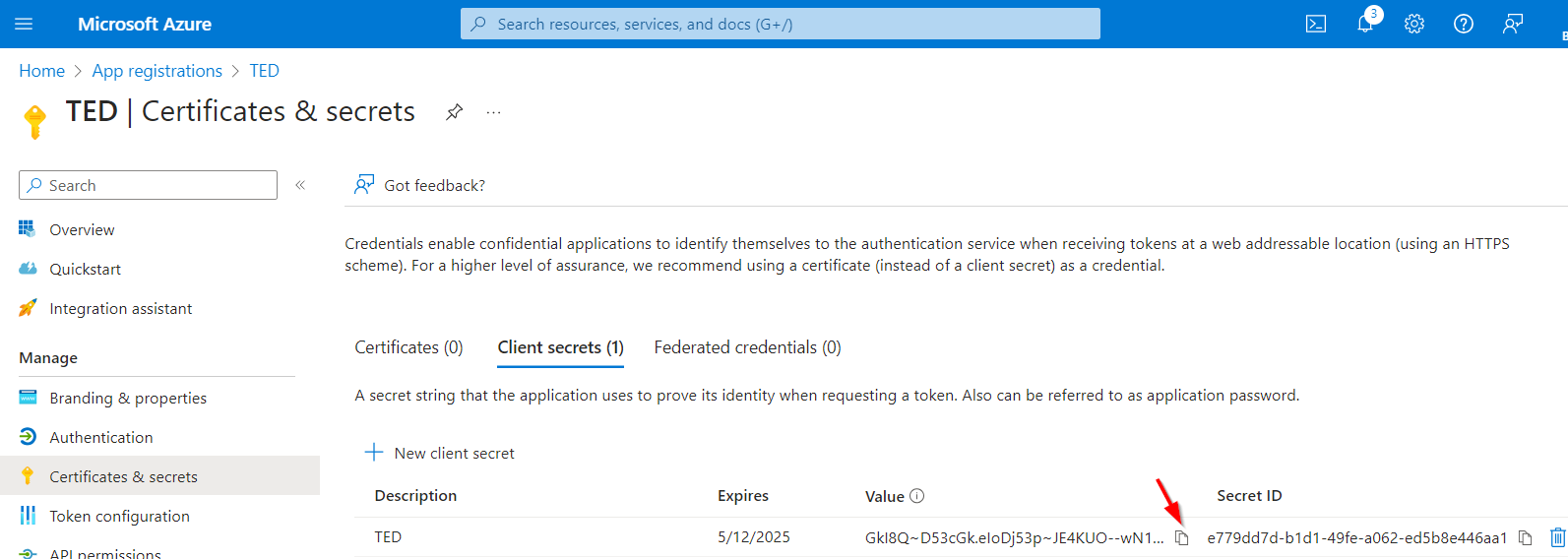Viewport: 1568px width, 559px height.
Task: Focus the global search resources box
Action: 781,24
